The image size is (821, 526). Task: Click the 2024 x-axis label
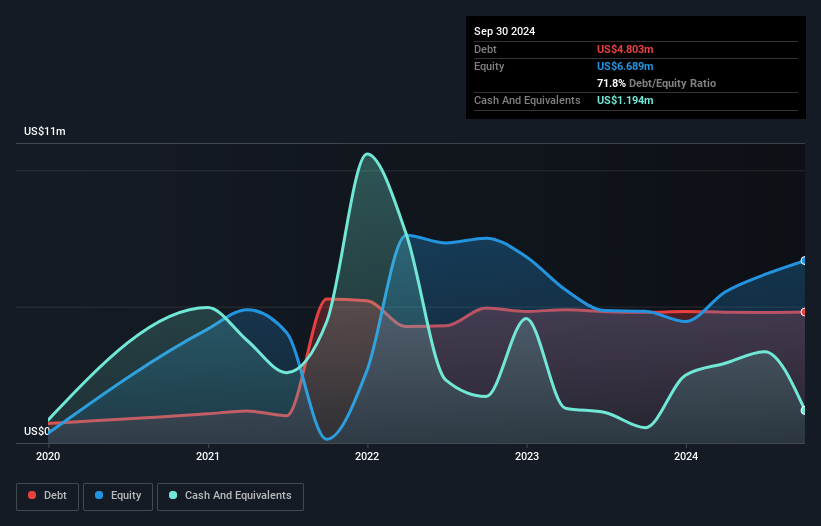point(686,456)
